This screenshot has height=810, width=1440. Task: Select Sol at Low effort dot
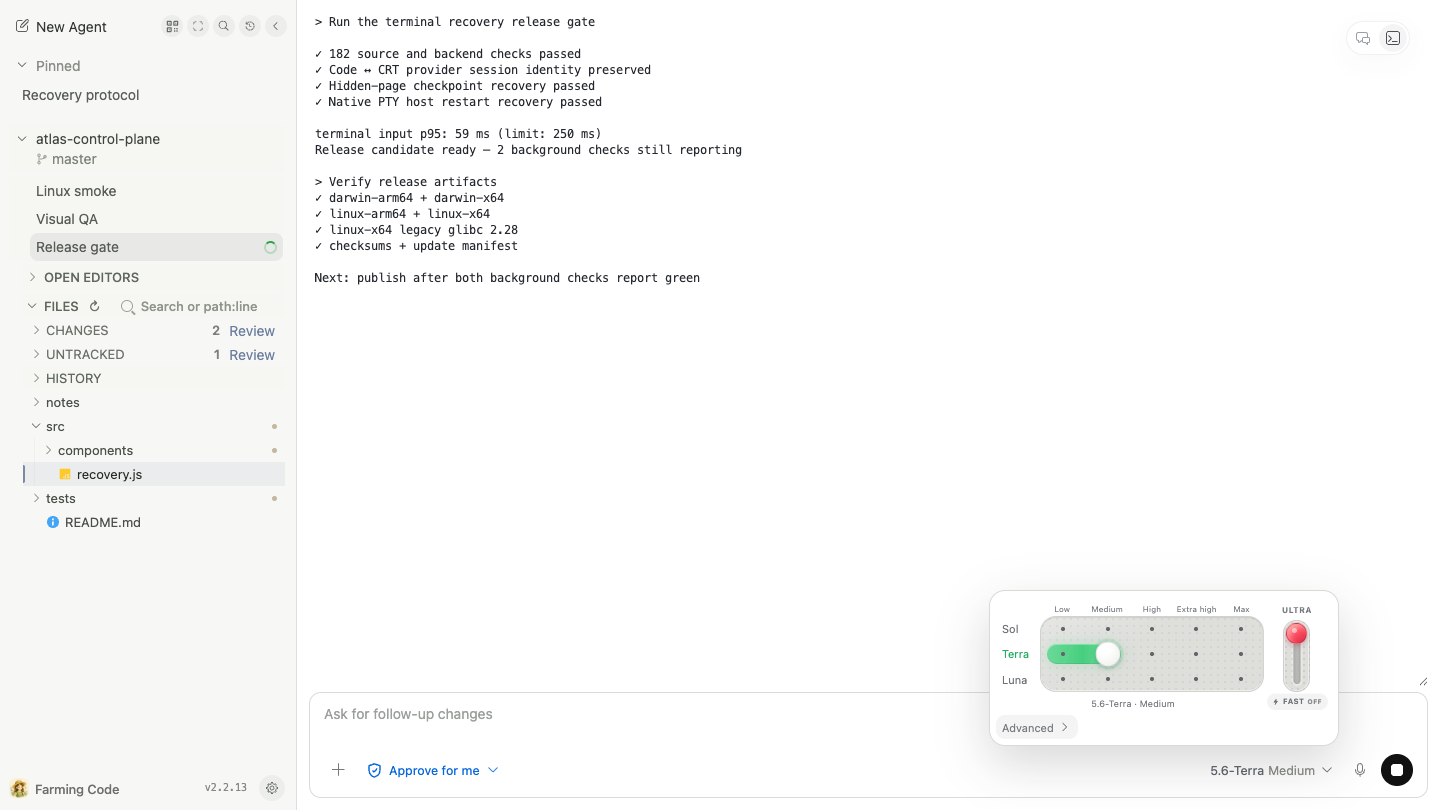tap(1063, 629)
